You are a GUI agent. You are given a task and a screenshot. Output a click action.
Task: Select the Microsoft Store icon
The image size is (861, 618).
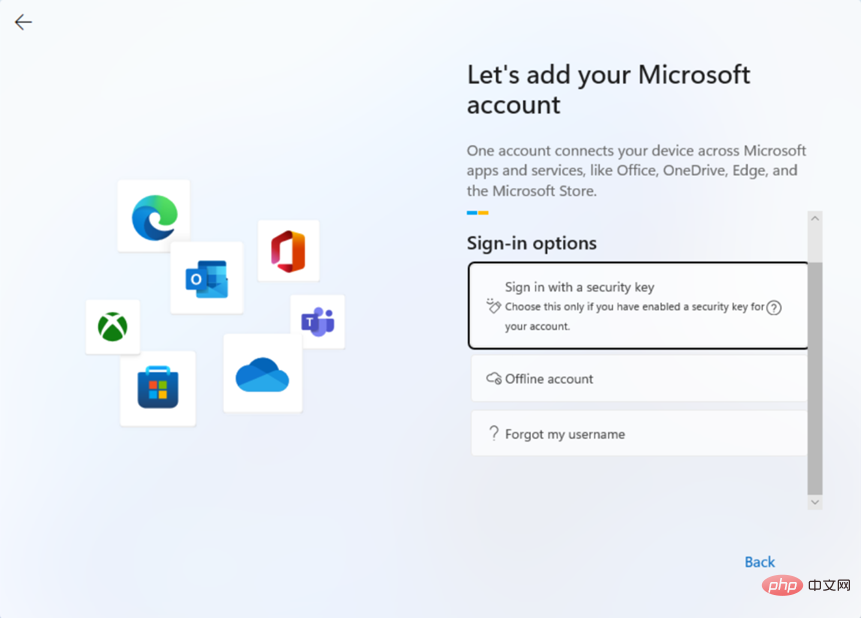point(157,387)
